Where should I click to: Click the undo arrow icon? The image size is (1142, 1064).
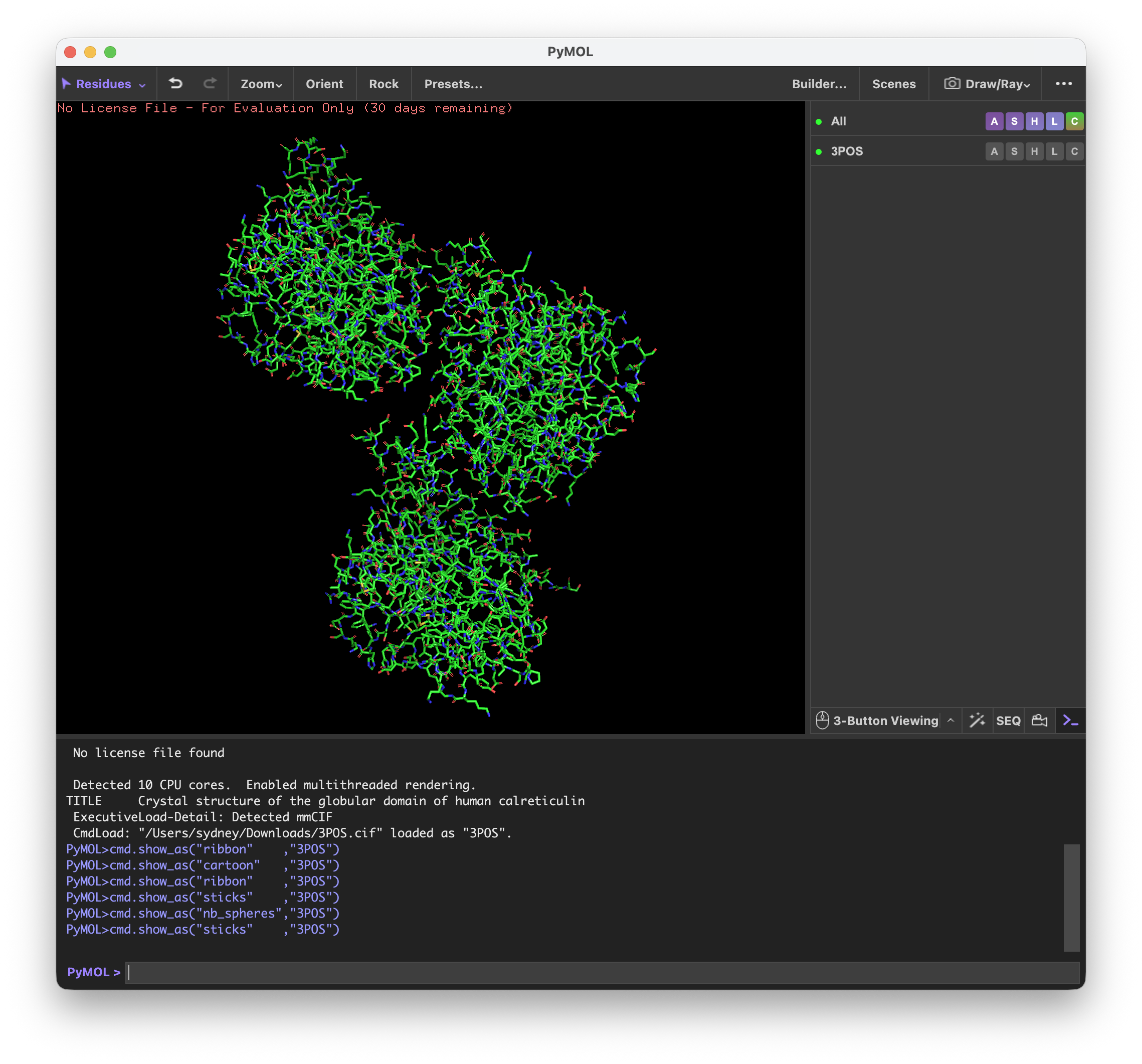coord(176,84)
